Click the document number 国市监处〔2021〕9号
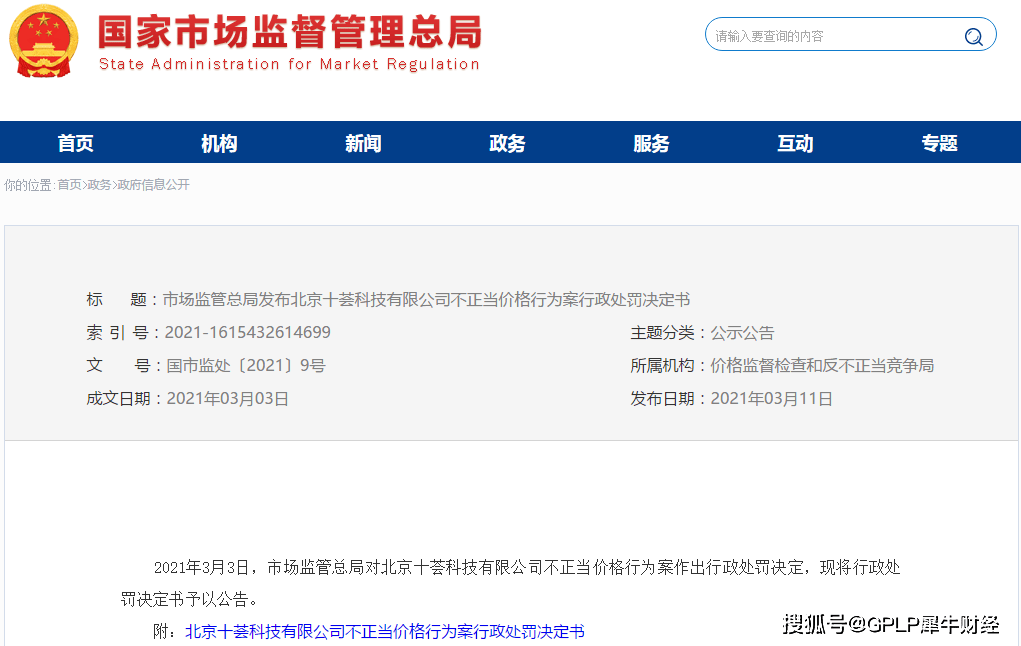This screenshot has width=1021, height=646. click(x=245, y=365)
